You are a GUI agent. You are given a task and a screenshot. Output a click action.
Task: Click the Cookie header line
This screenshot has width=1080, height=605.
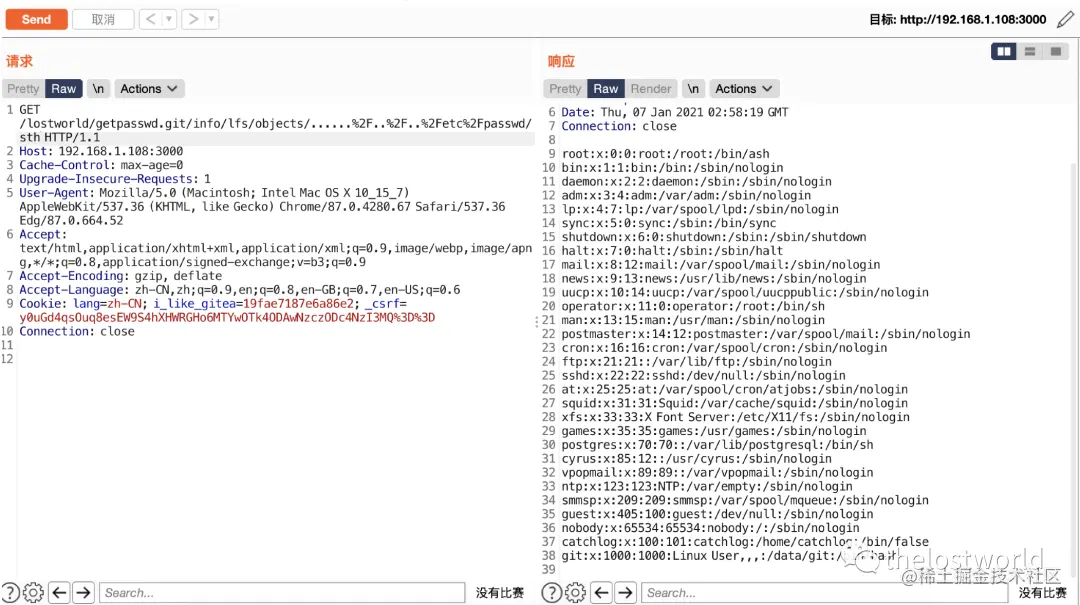tap(227, 310)
